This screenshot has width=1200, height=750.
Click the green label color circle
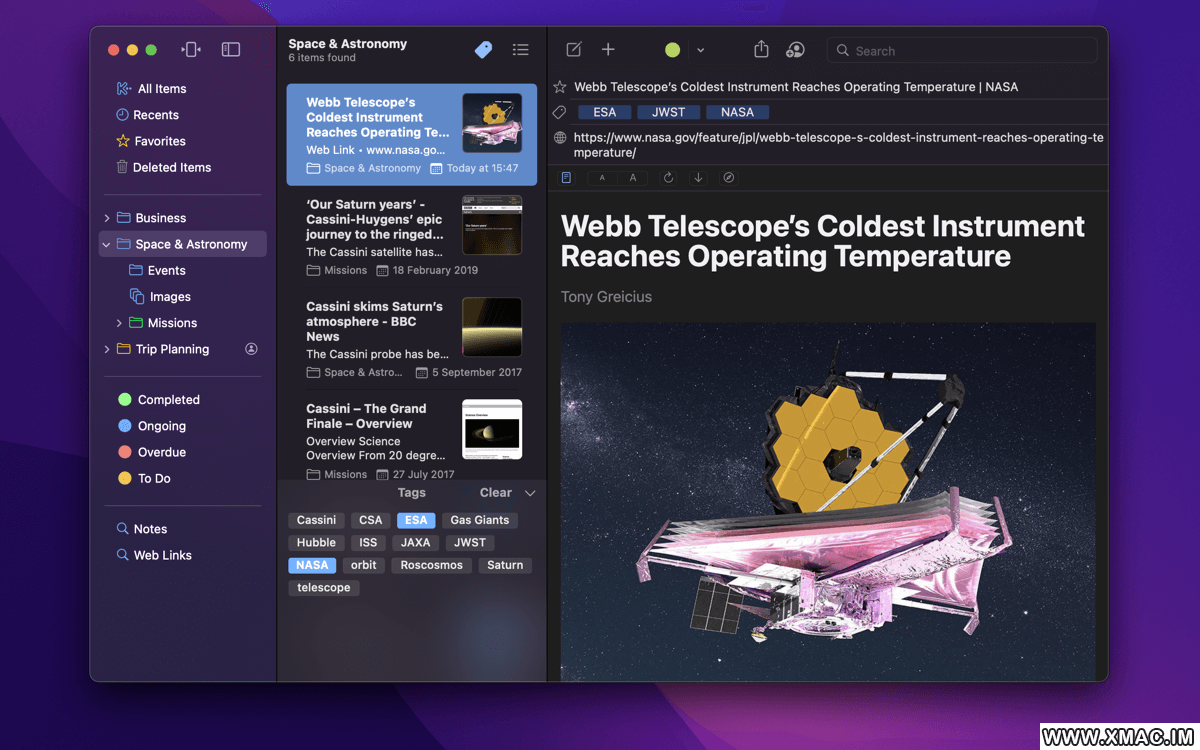click(x=673, y=50)
